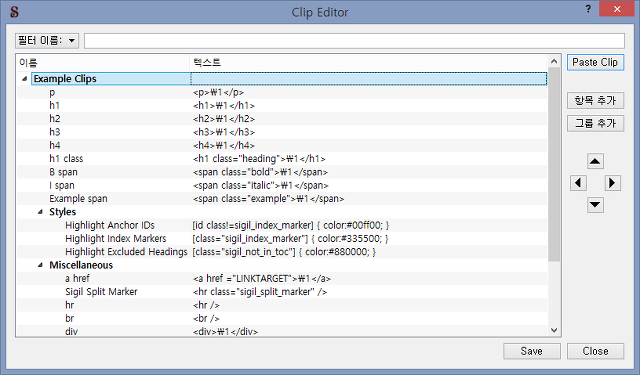Select the h4 clip row
The height and width of the screenshot is (375, 640).
282,145
